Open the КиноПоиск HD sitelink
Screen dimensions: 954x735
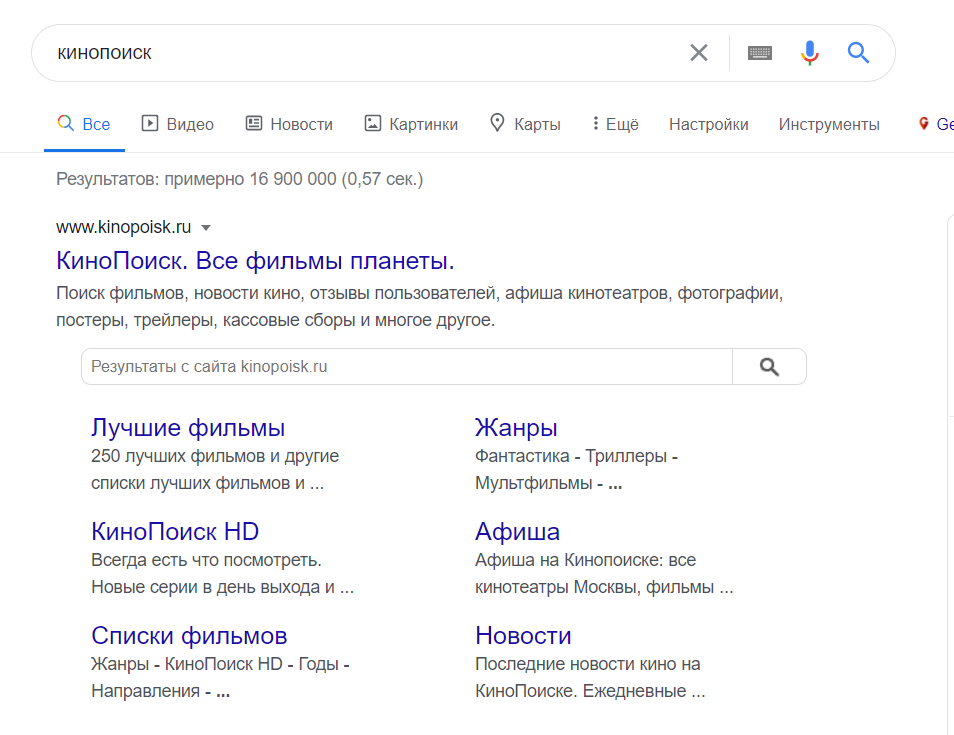[x=175, y=532]
